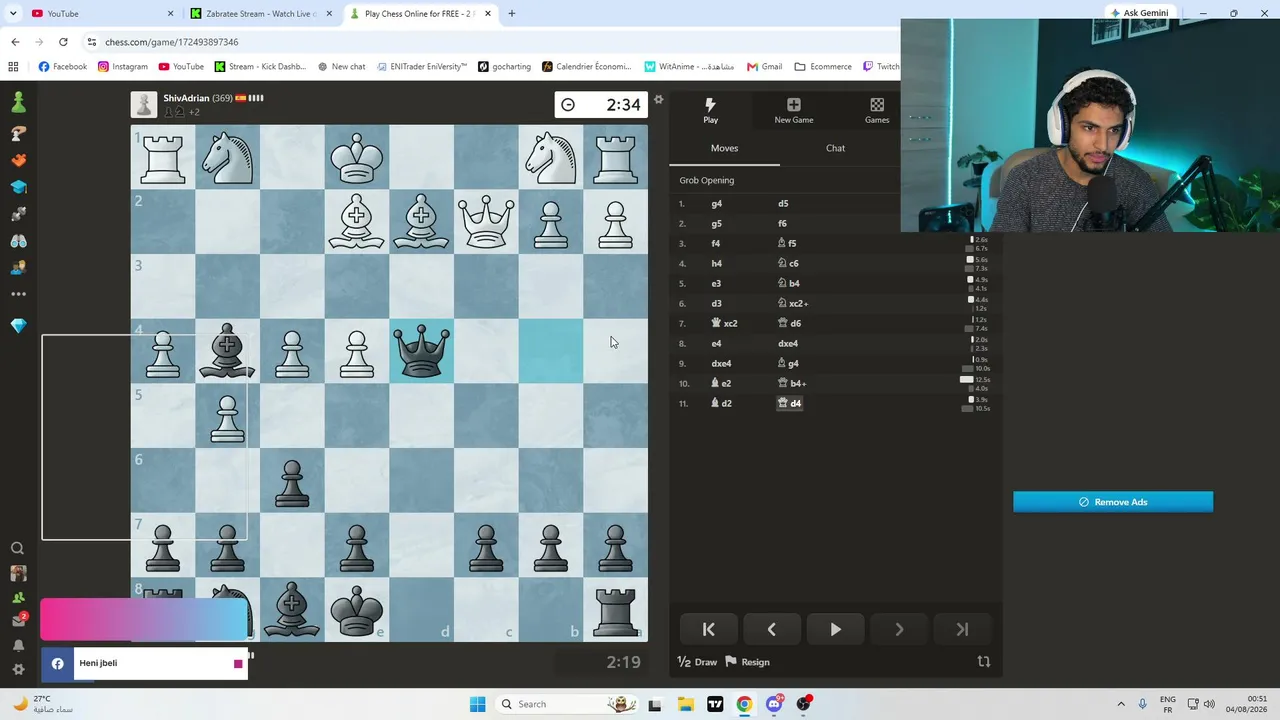The height and width of the screenshot is (720, 1280).
Task: Switch to the Play tab
Action: (x=710, y=110)
